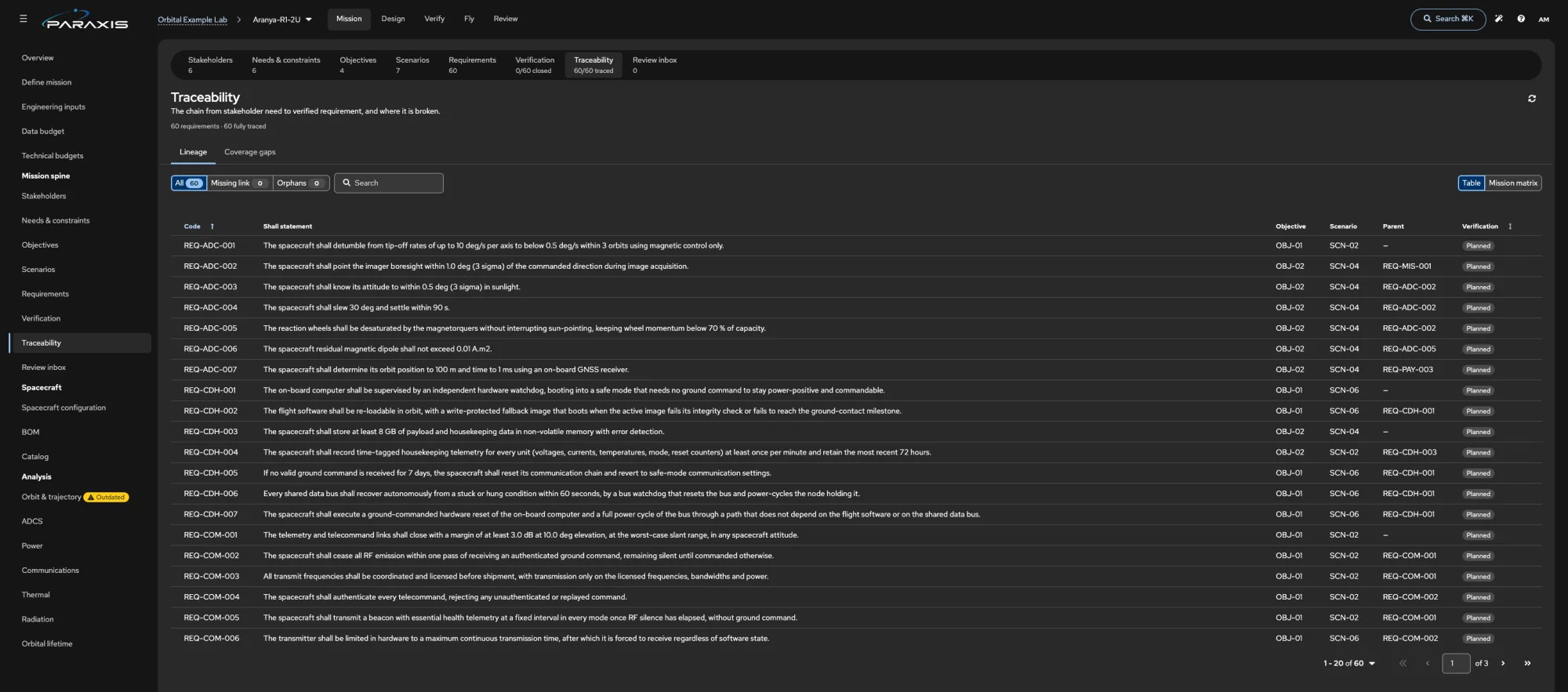Open the Design top tab
The height and width of the screenshot is (692, 1568).
point(393,19)
